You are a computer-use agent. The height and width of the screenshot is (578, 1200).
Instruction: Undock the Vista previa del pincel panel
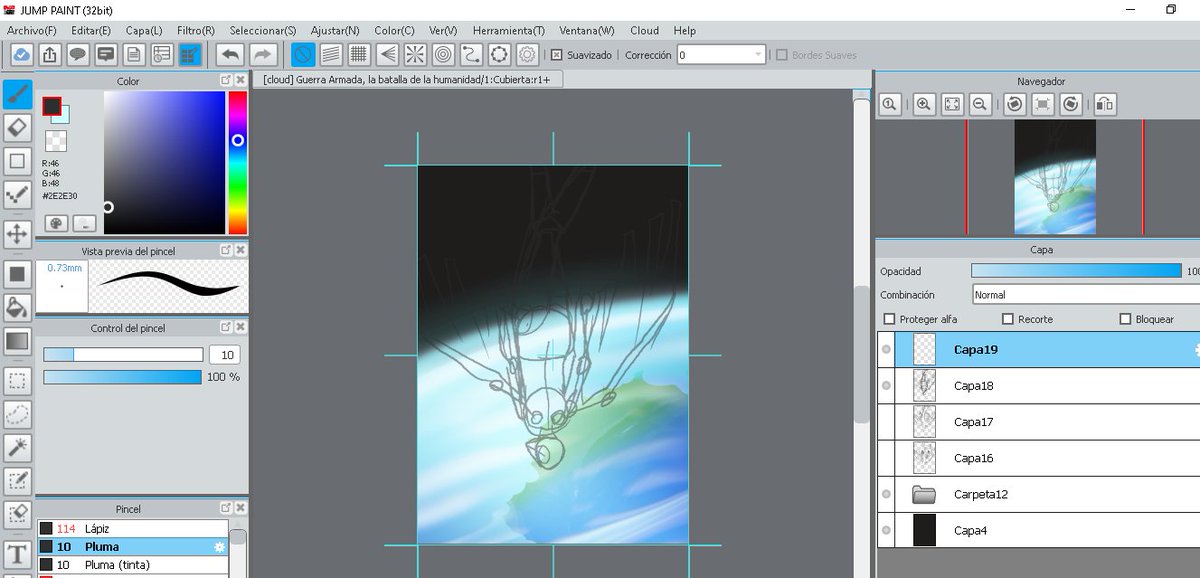pos(227,250)
